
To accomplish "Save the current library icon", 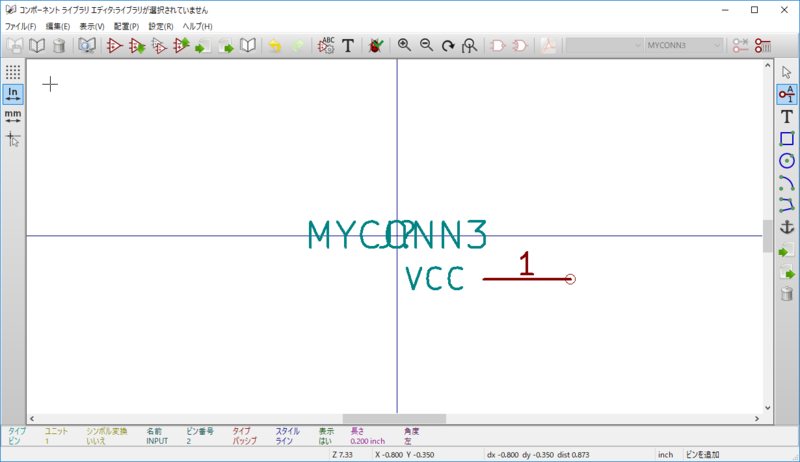I will [15, 46].
